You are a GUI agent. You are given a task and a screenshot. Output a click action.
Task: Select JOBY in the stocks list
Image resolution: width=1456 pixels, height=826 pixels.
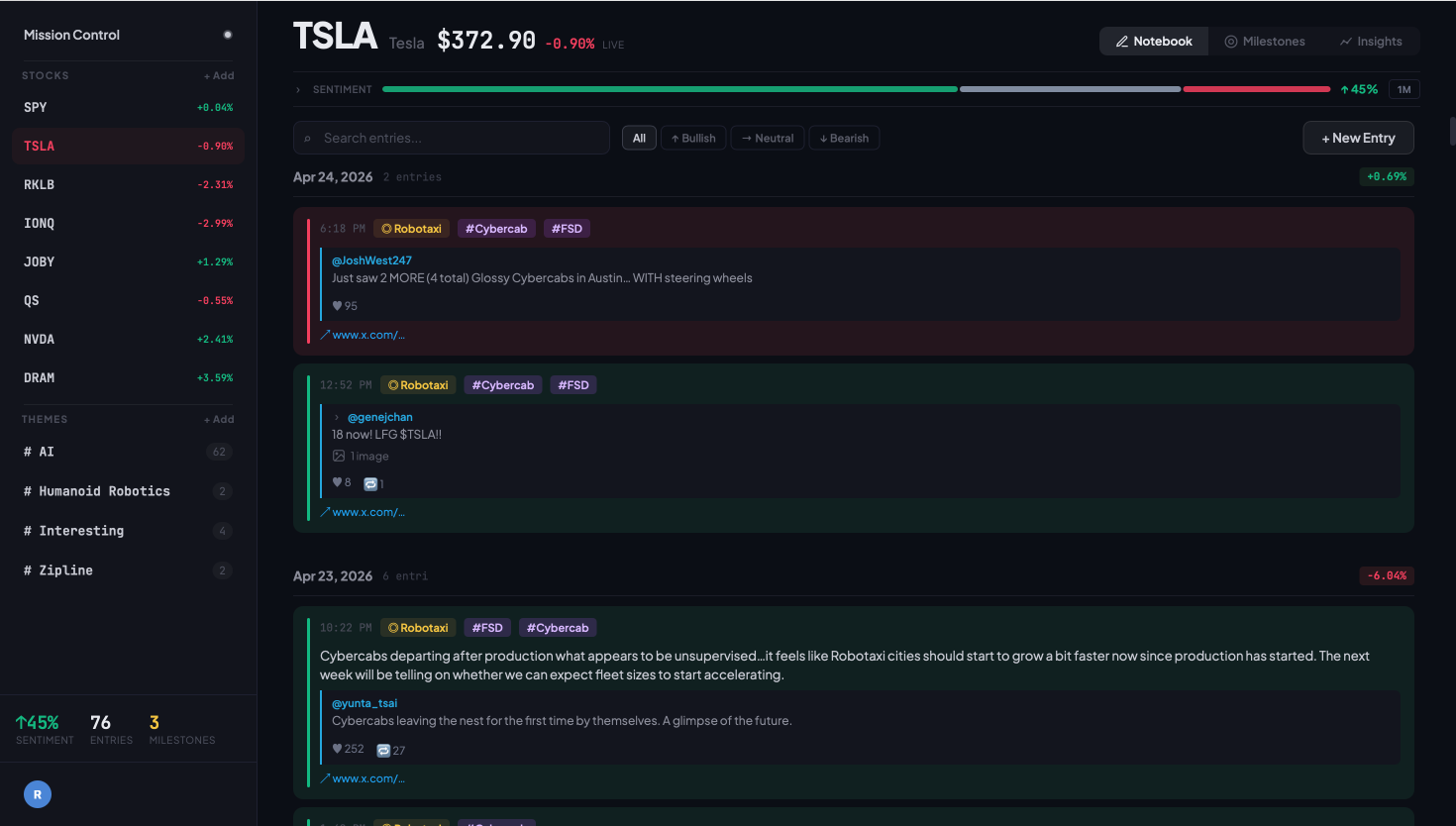pyautogui.click(x=129, y=261)
